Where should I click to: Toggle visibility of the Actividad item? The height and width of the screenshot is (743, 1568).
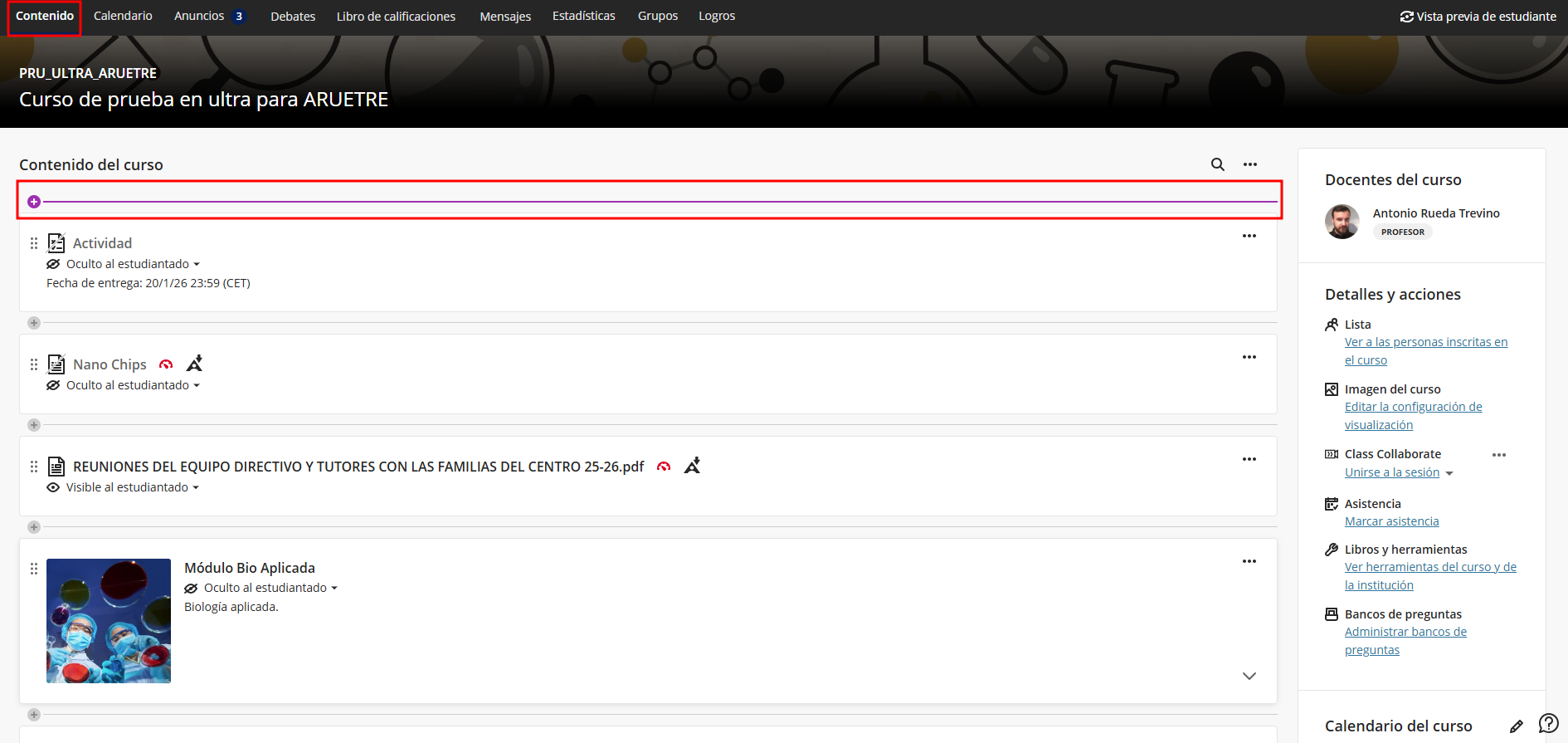pos(133,264)
